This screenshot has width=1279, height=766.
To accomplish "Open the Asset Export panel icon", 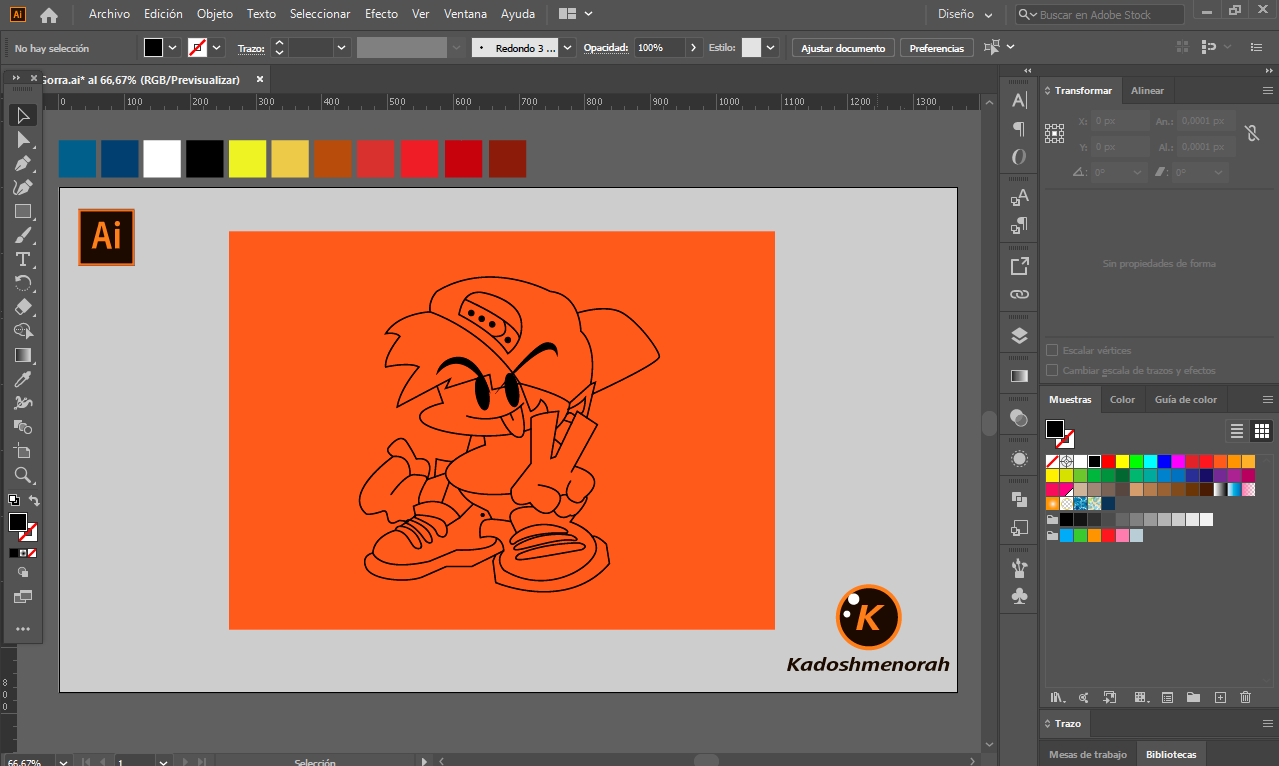I will point(1019,266).
